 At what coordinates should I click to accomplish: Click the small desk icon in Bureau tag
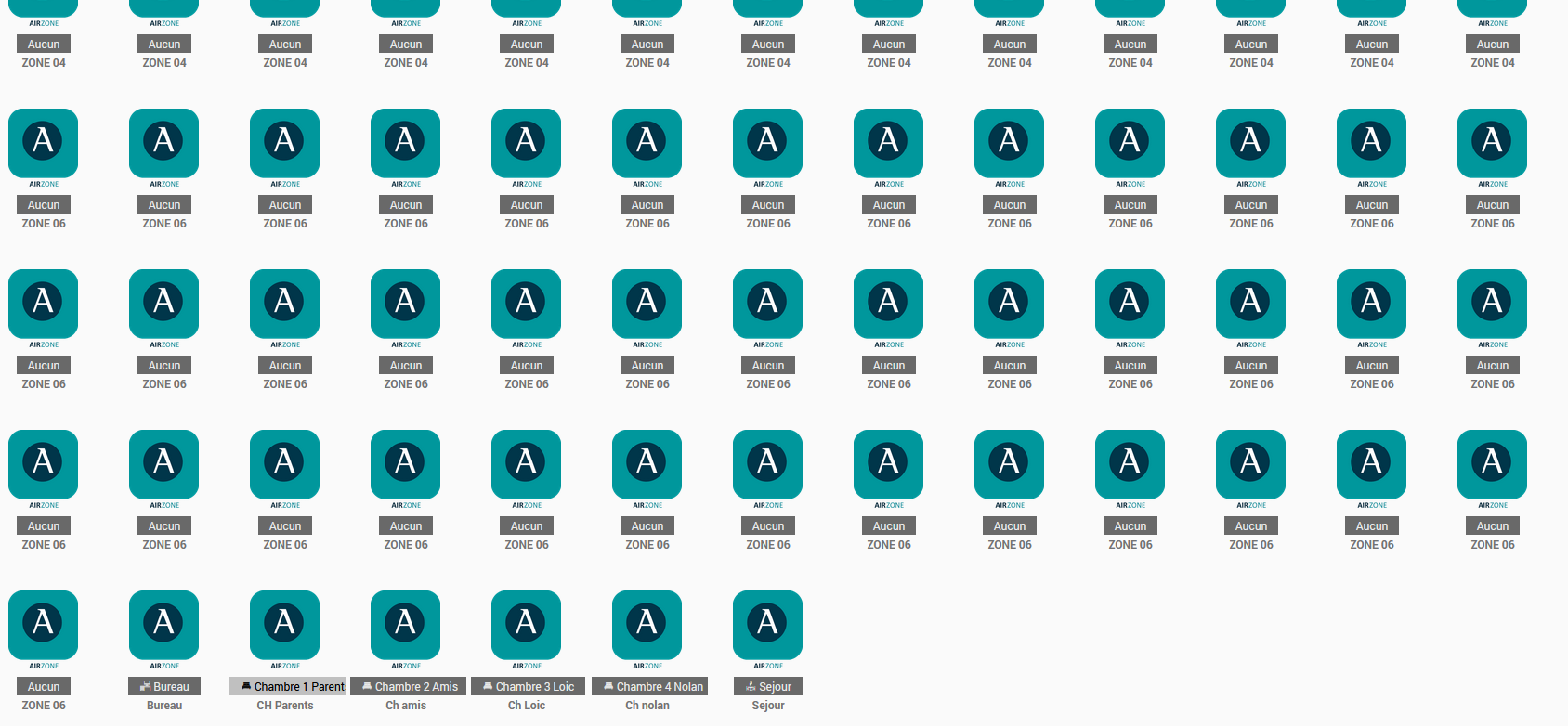click(x=145, y=687)
